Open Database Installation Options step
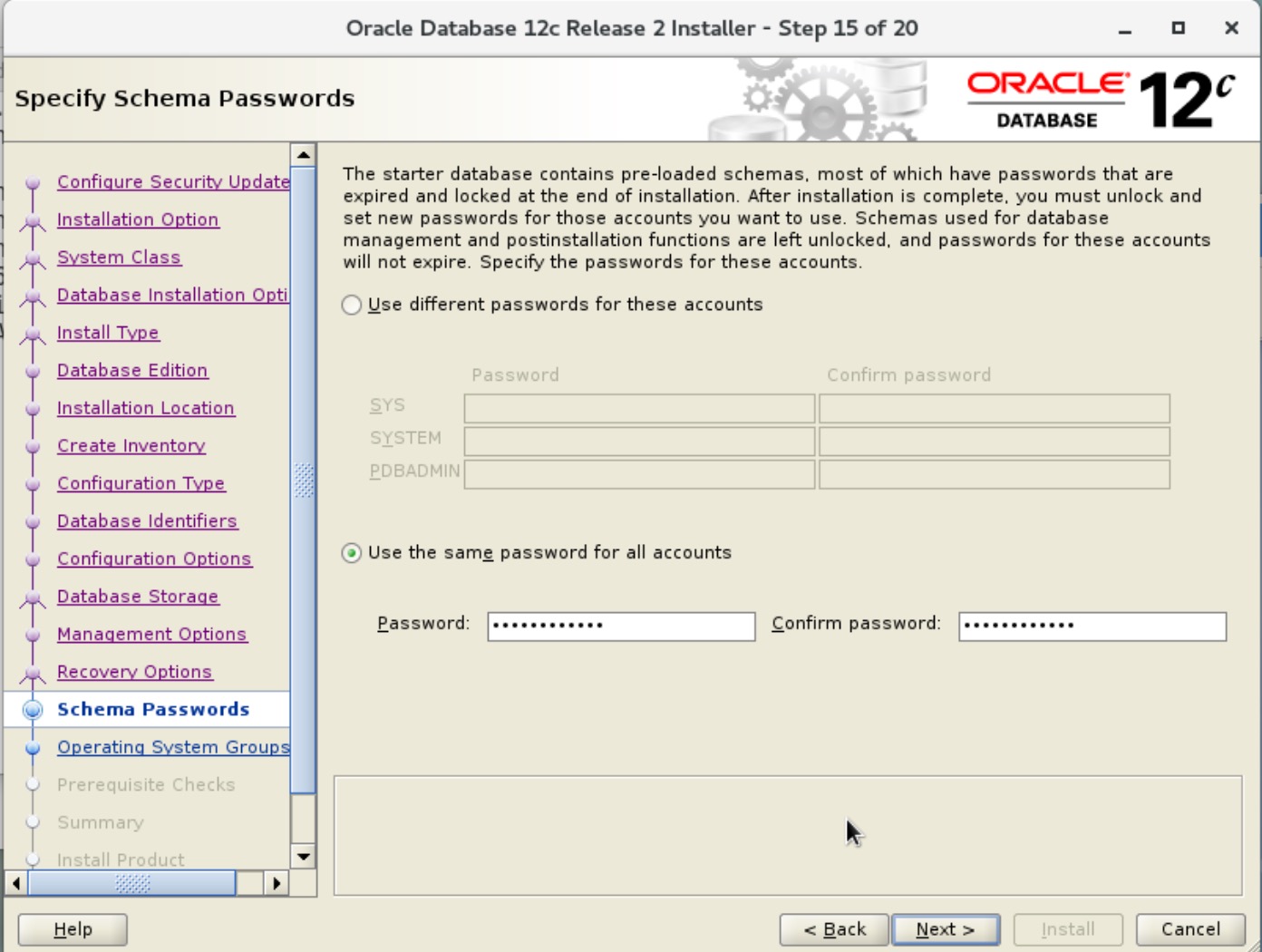This screenshot has height=952, width=1262. [x=172, y=295]
